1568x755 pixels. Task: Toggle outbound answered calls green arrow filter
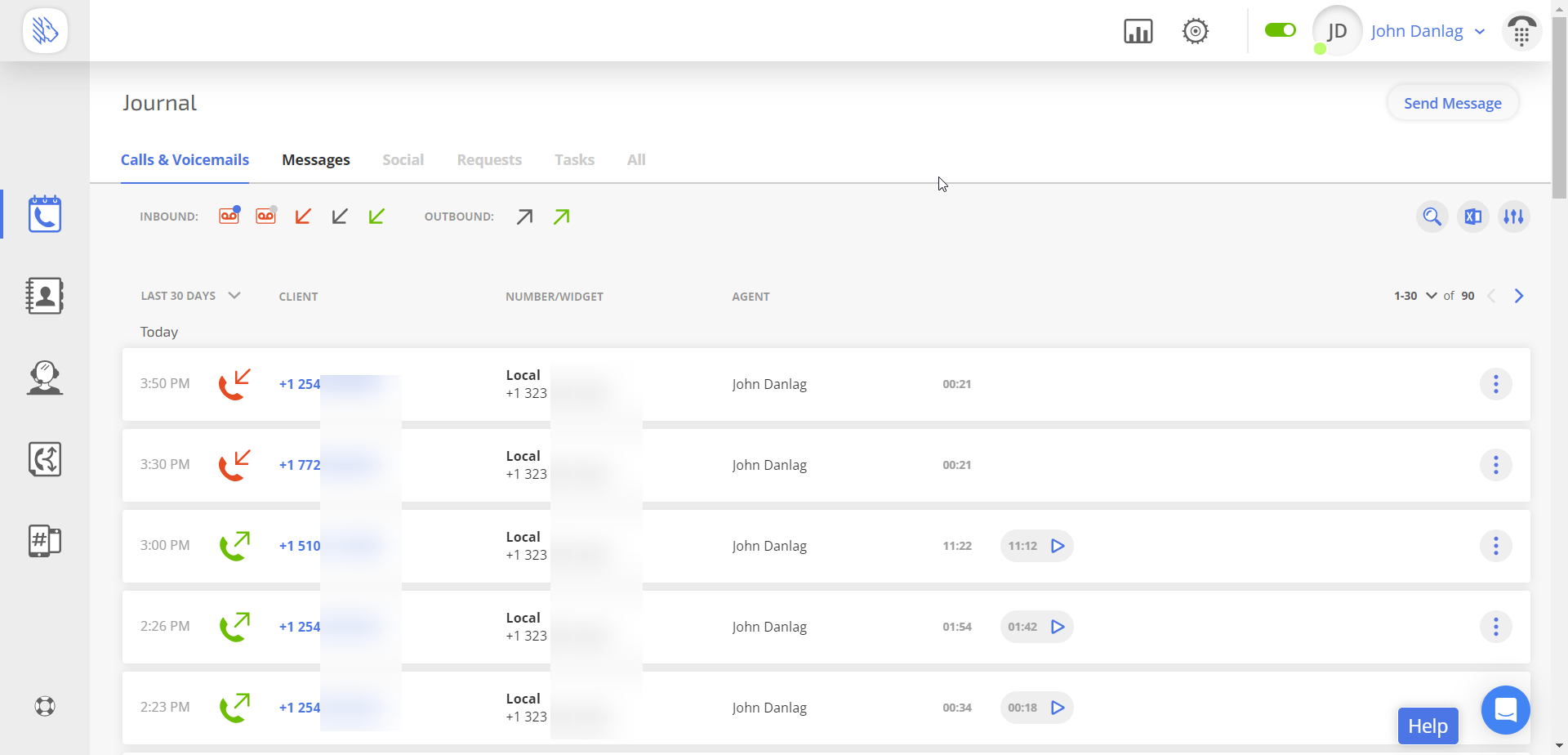(x=562, y=217)
